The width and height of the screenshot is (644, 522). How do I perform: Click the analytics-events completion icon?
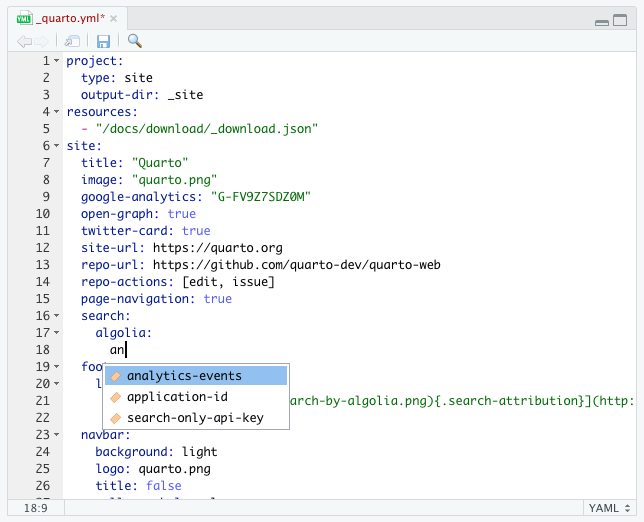click(x=116, y=376)
